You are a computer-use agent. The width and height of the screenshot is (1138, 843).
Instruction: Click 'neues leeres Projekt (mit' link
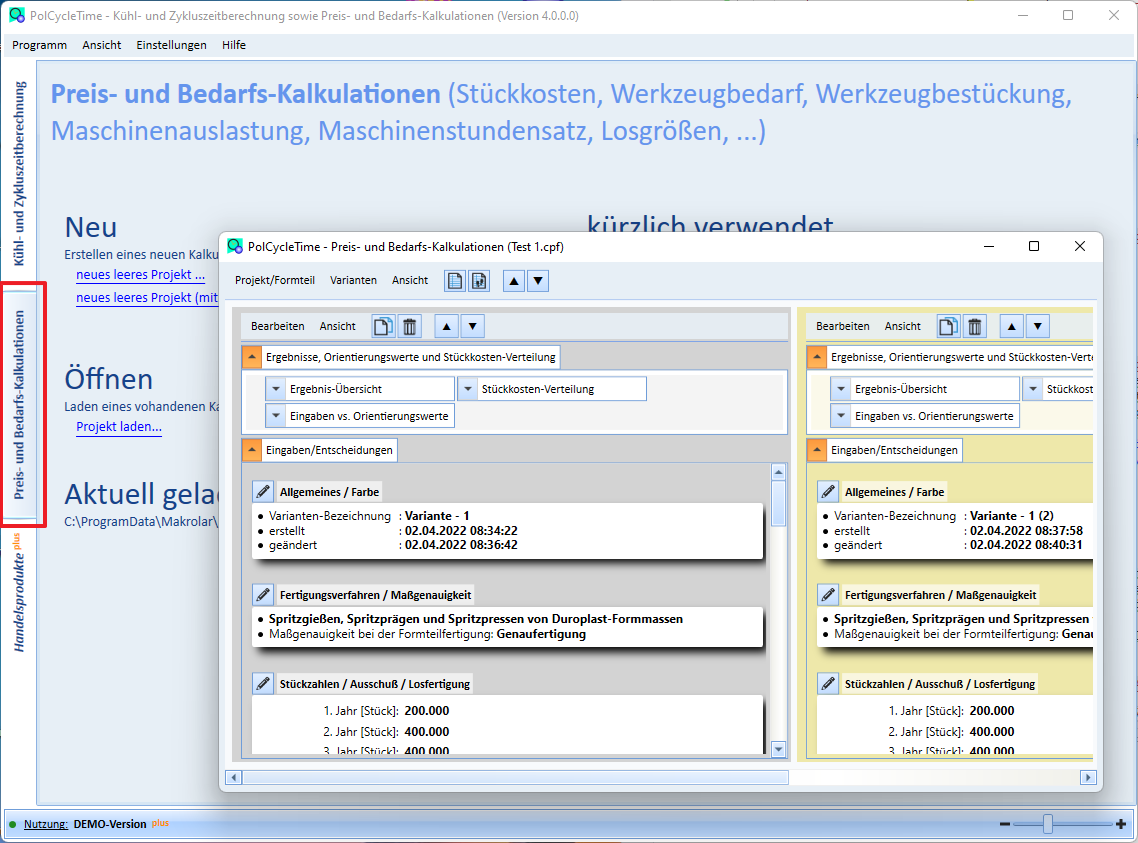147,297
